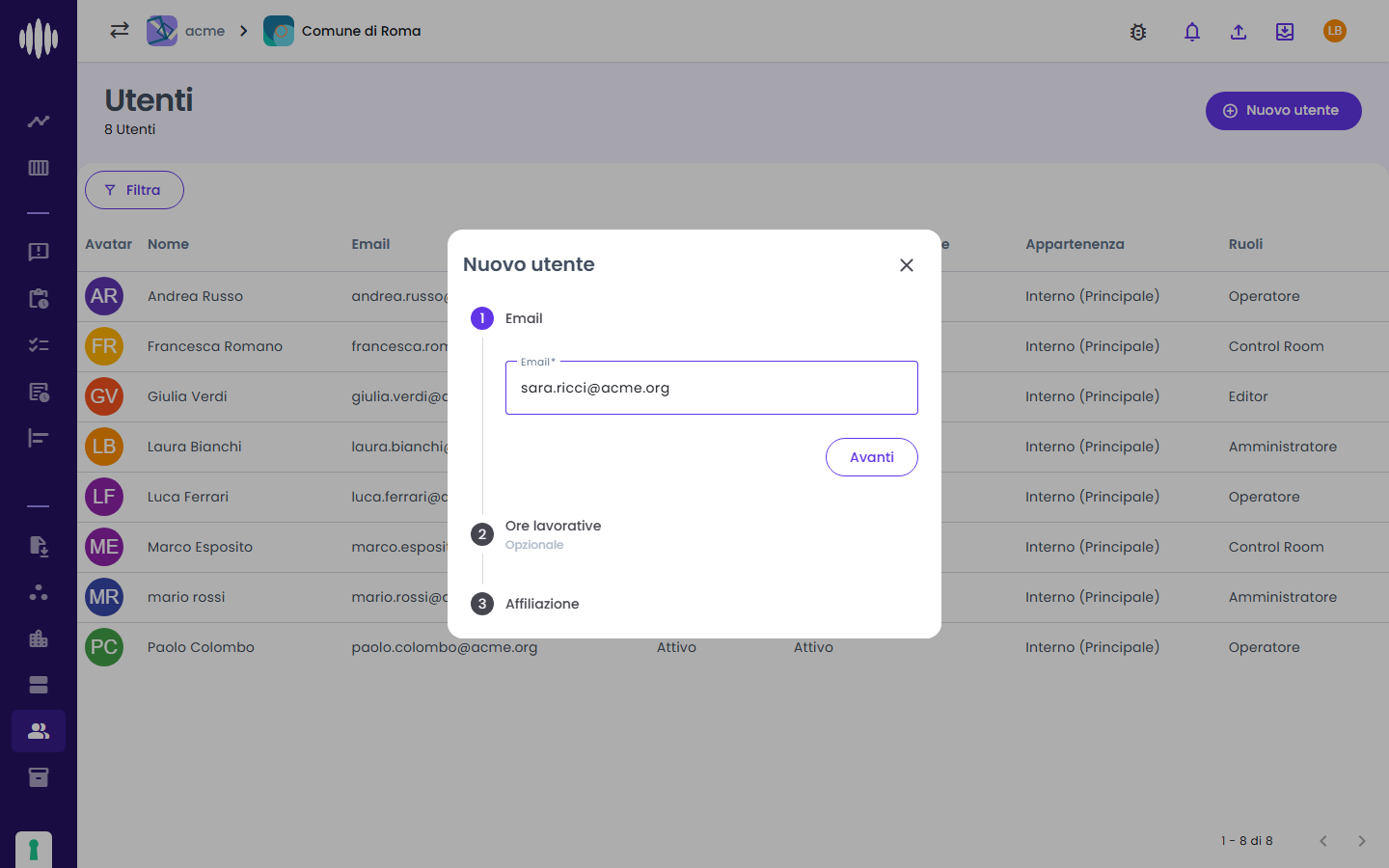The image size is (1389, 868).
Task: Open the LB user profile avatar in top bar
Action: 1335,31
